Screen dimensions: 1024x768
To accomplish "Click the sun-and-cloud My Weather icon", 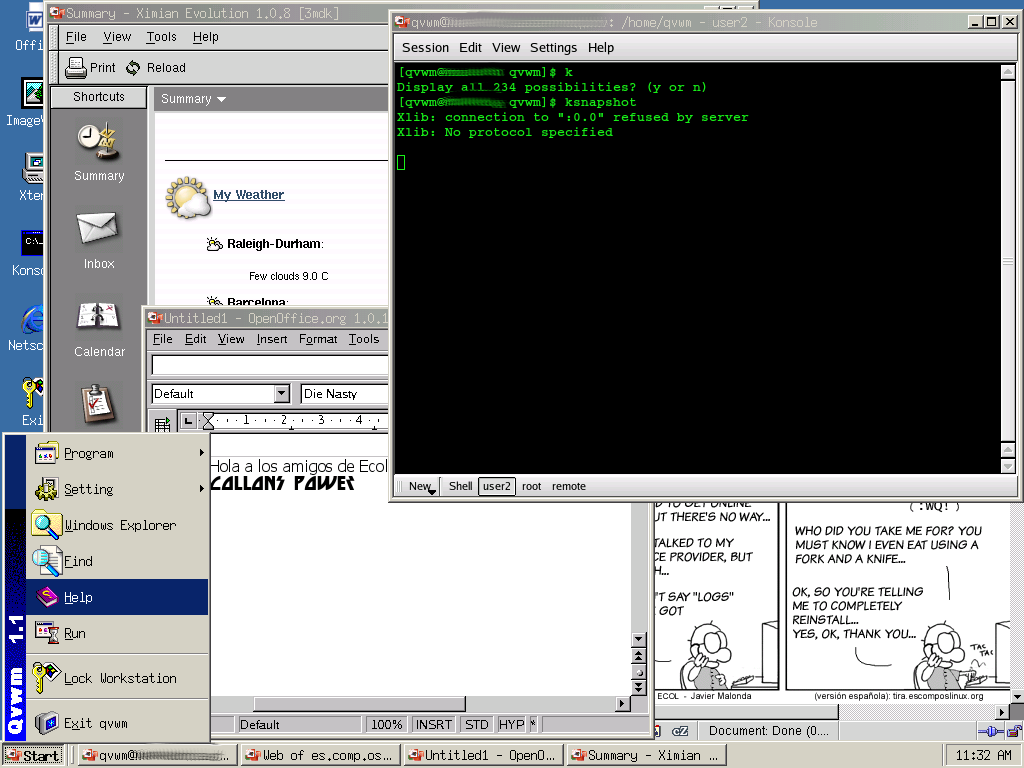I will point(187,196).
